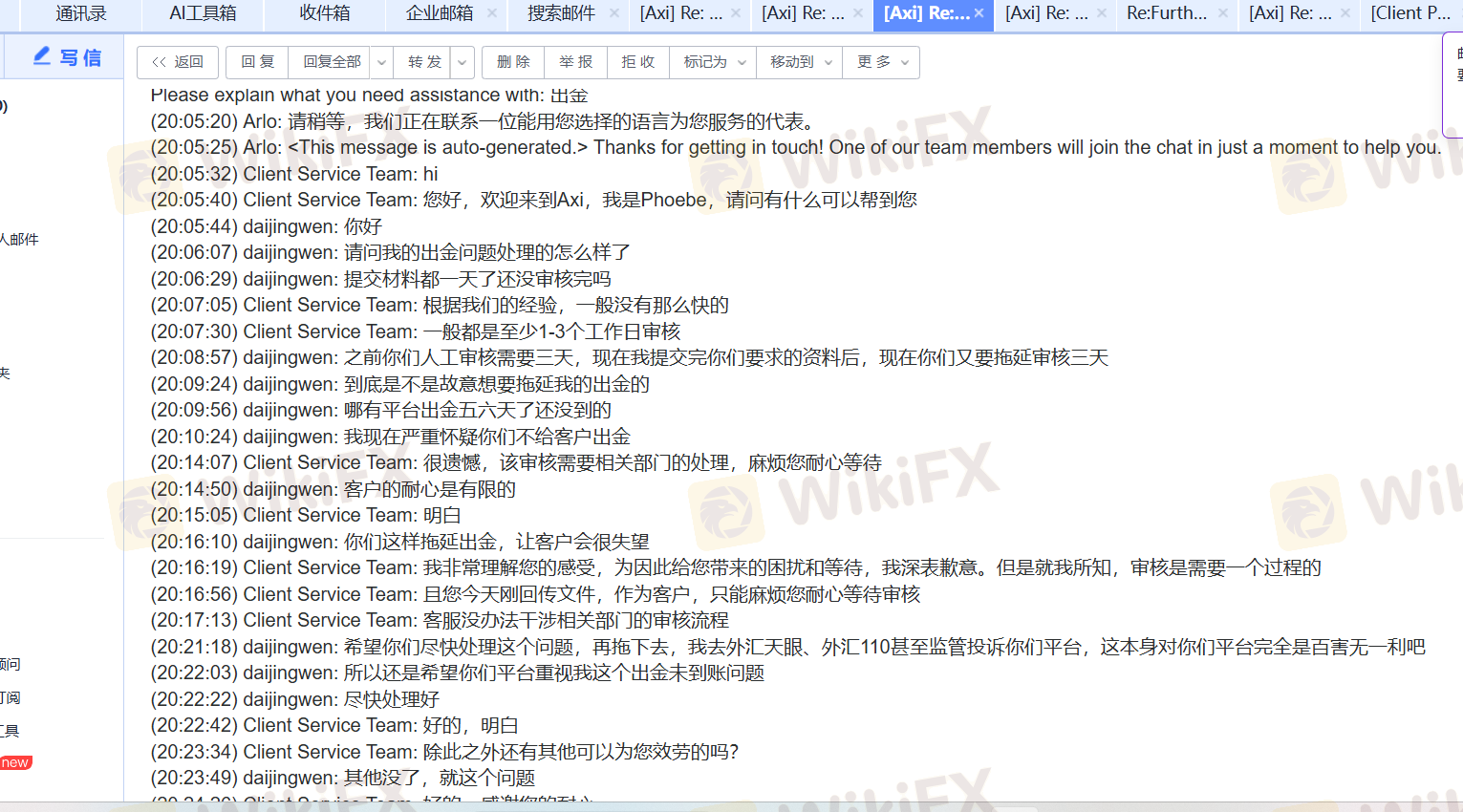Viewport: 1463px width, 812px height.
Task: Click the 客户的耐心是有限的 message
Action: point(333,489)
